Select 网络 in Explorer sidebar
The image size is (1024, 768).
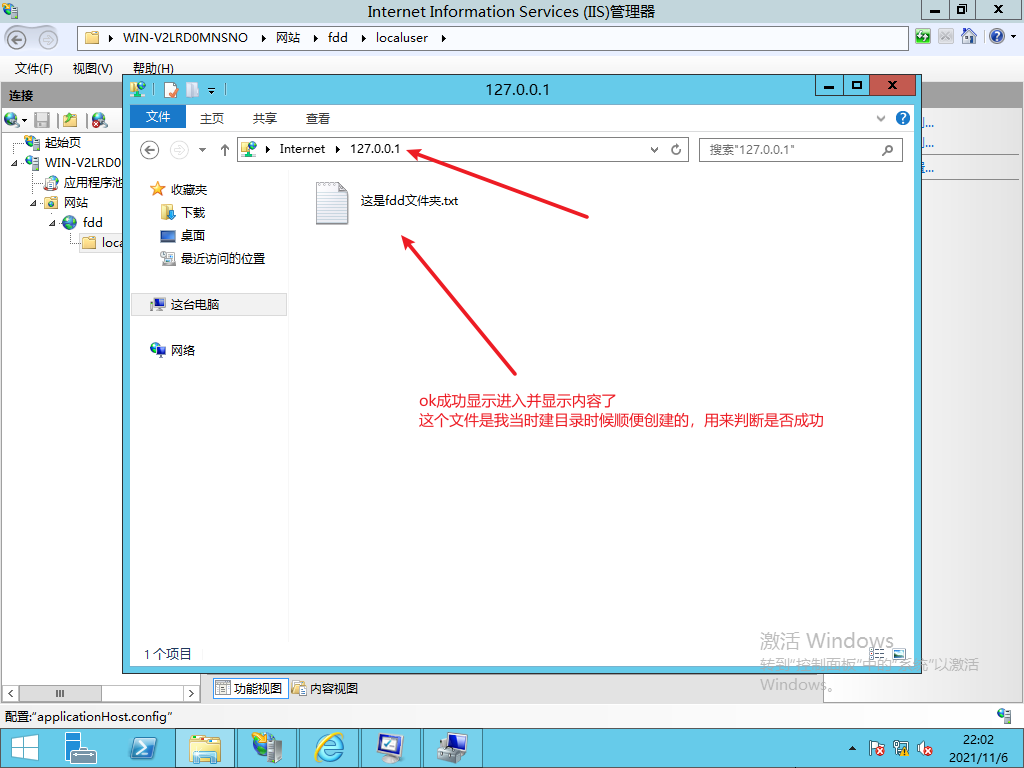point(183,351)
